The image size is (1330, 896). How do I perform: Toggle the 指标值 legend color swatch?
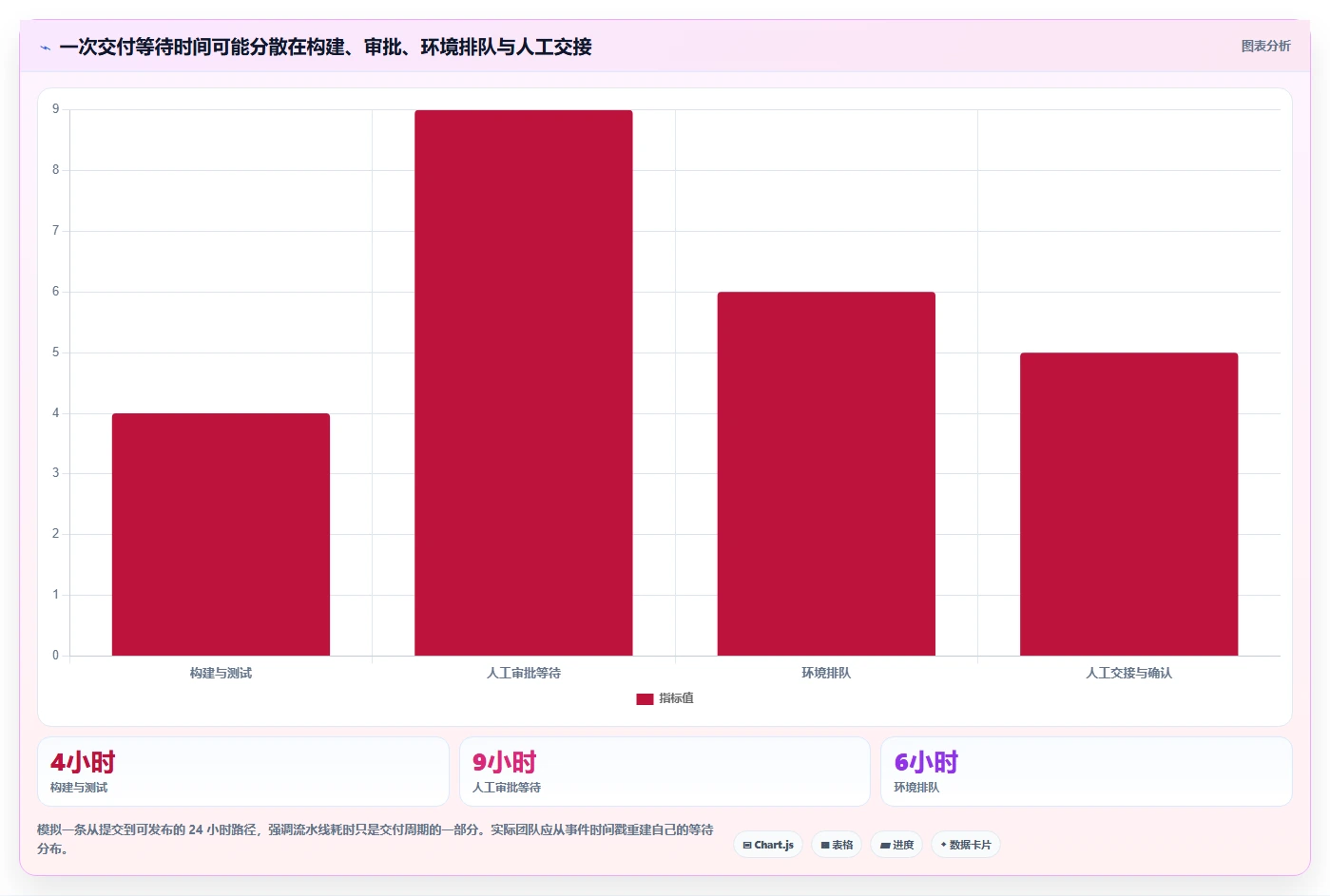click(645, 698)
